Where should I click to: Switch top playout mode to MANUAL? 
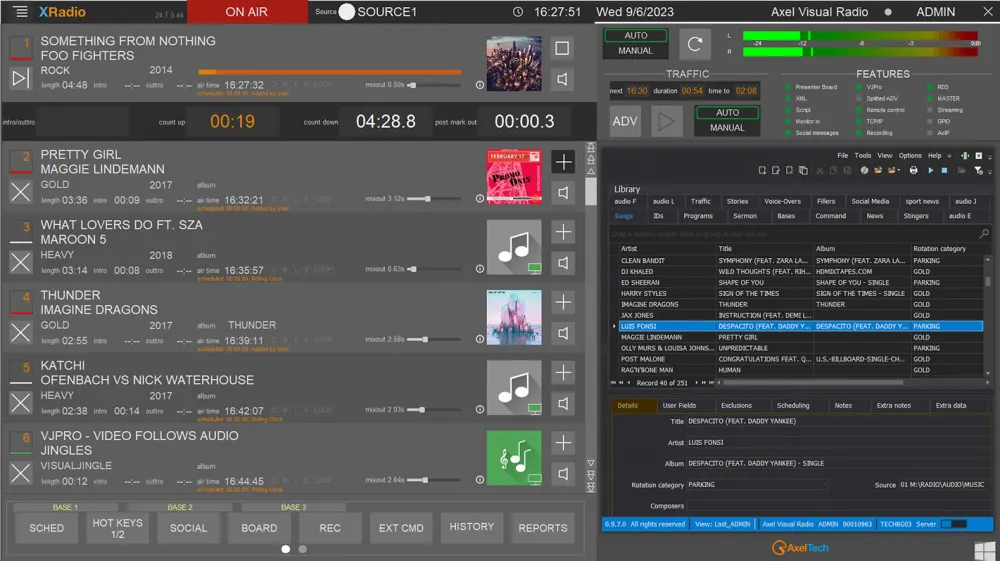(x=636, y=50)
